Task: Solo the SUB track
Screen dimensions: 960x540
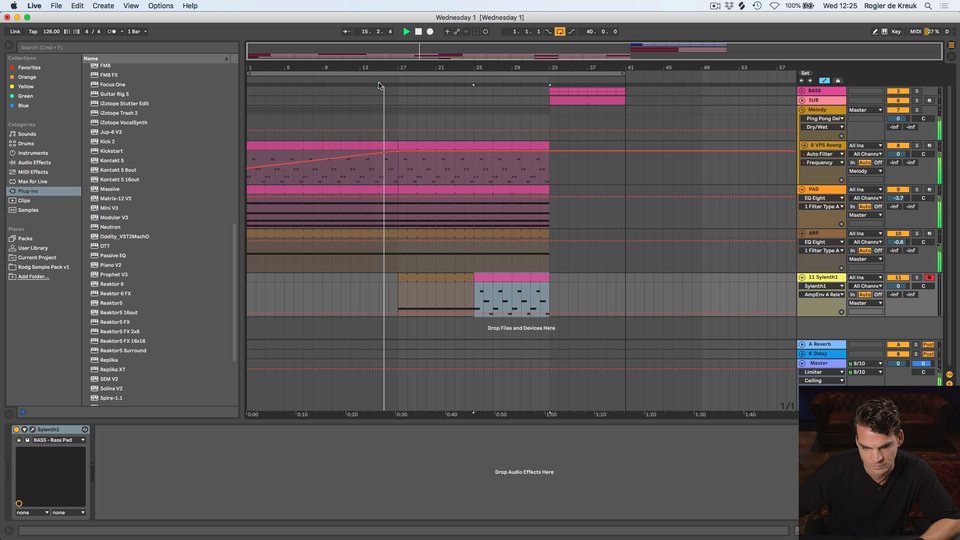Action: tap(917, 100)
